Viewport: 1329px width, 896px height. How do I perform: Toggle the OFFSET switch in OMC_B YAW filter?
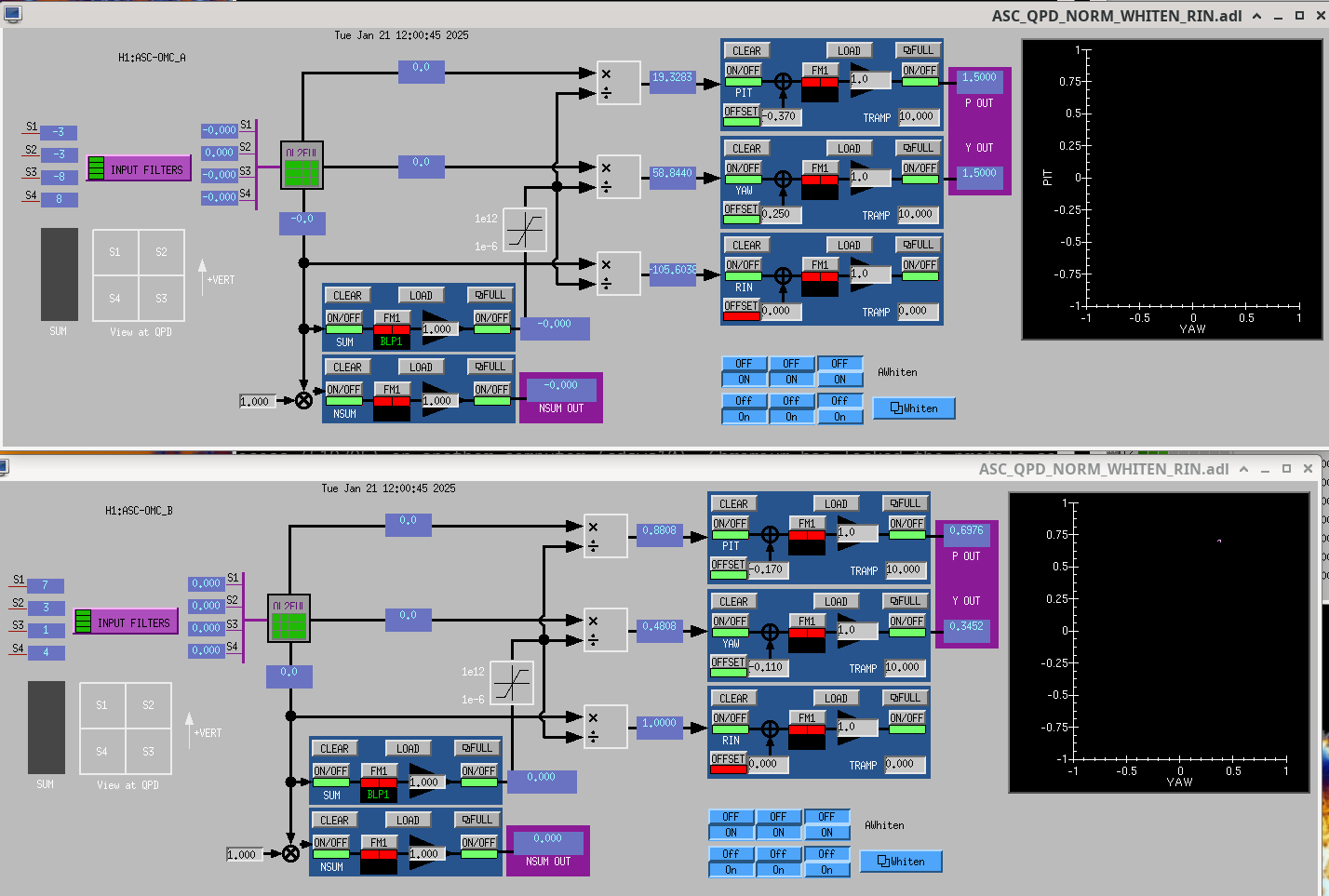pyautogui.click(x=729, y=667)
